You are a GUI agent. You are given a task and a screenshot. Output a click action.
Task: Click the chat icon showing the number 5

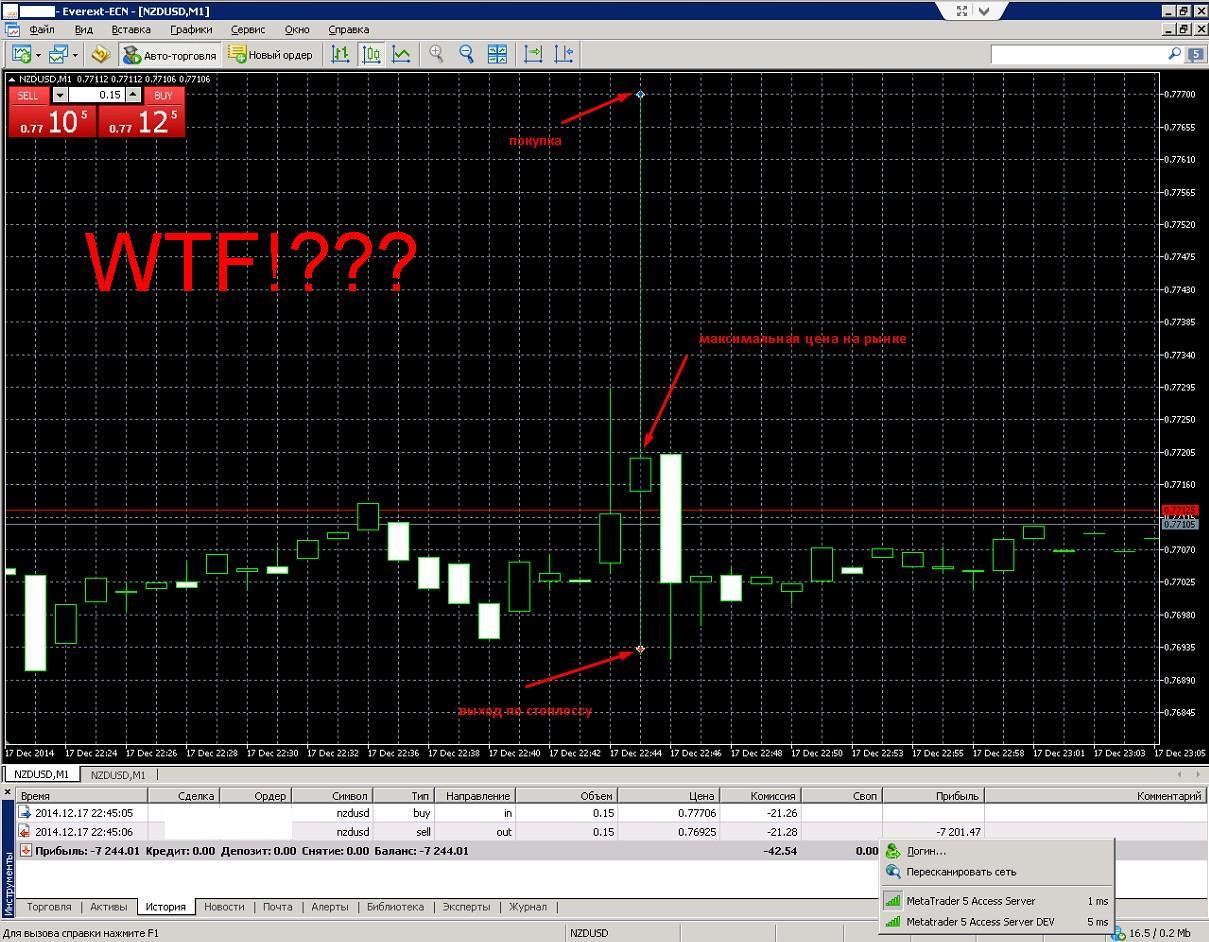click(1195, 54)
